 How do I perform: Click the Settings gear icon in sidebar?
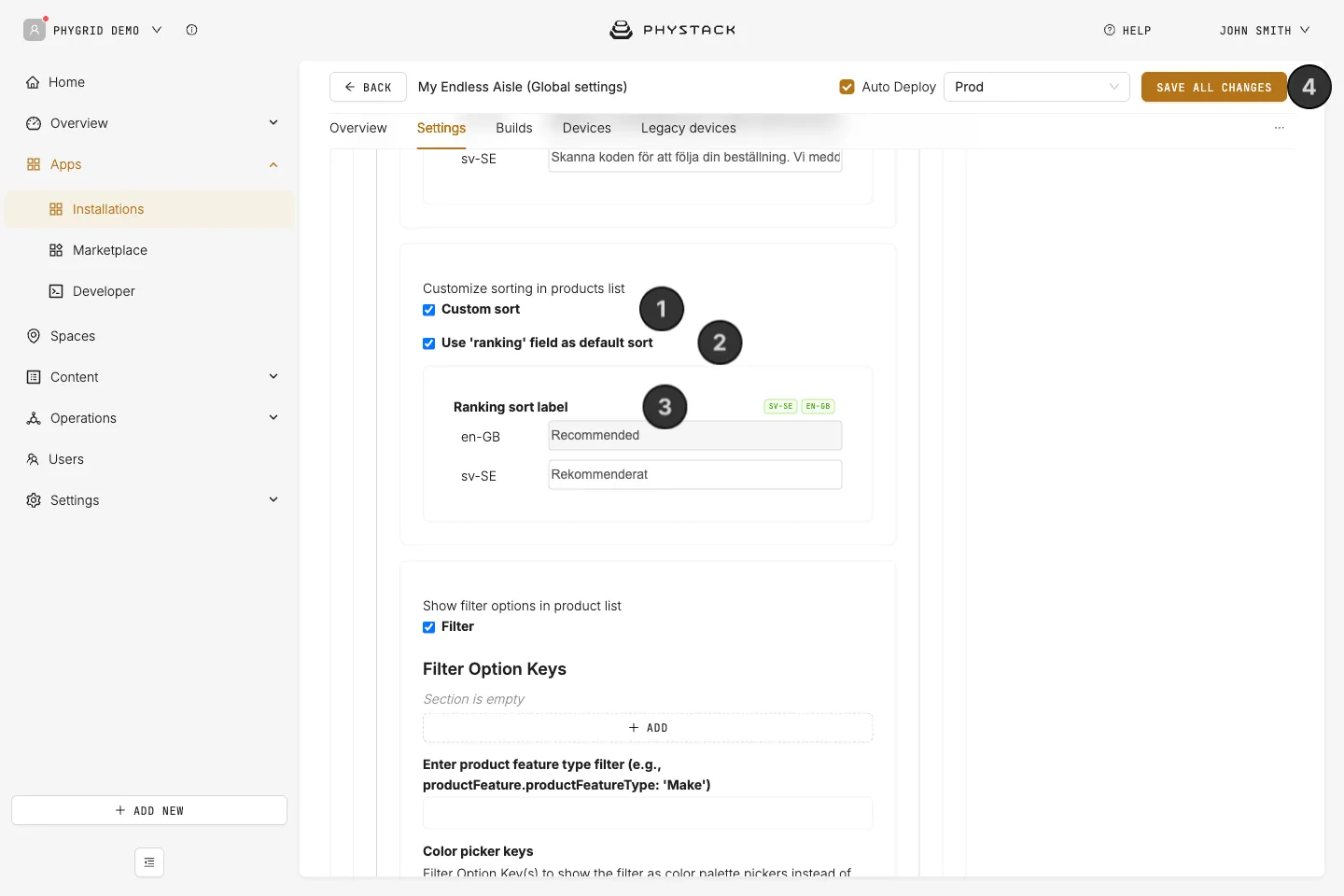click(x=34, y=500)
